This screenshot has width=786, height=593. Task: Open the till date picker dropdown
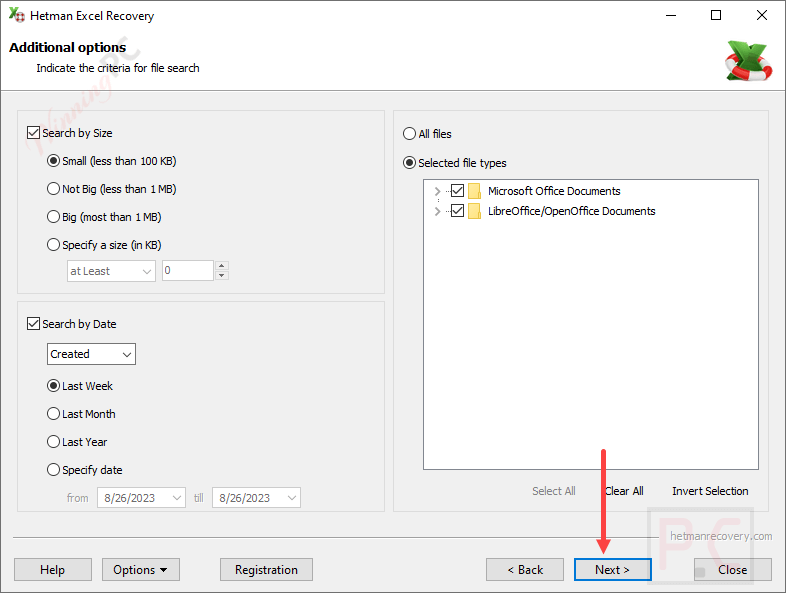(292, 498)
